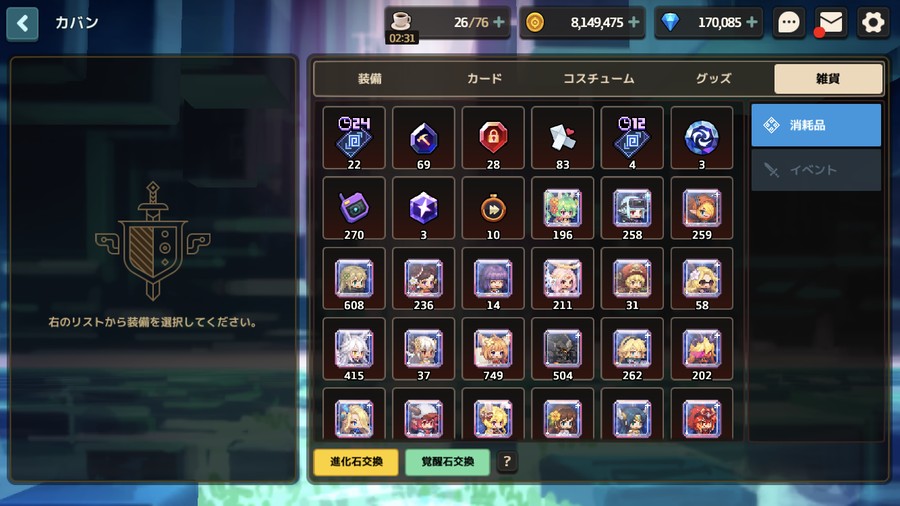Click the 覚醒石交換 button
This screenshot has width=900, height=506.
tap(448, 462)
